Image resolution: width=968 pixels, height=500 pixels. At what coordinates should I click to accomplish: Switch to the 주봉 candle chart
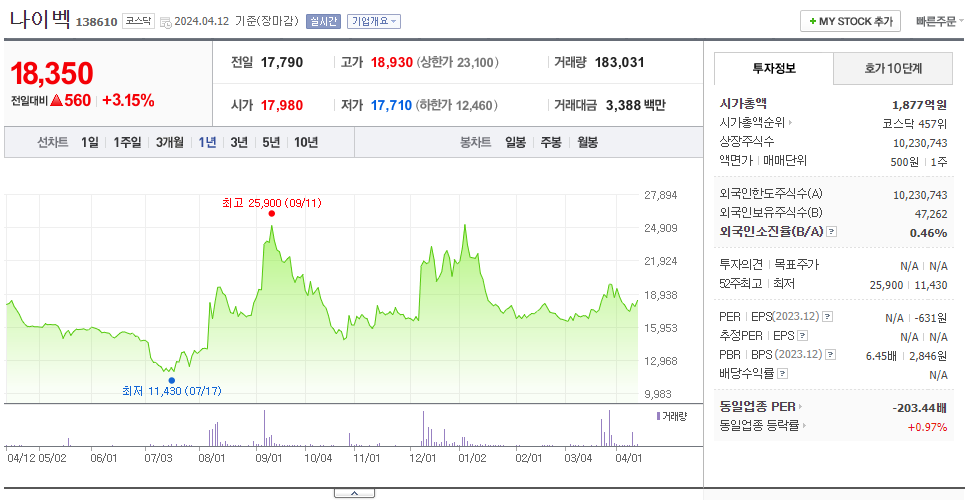[551, 143]
